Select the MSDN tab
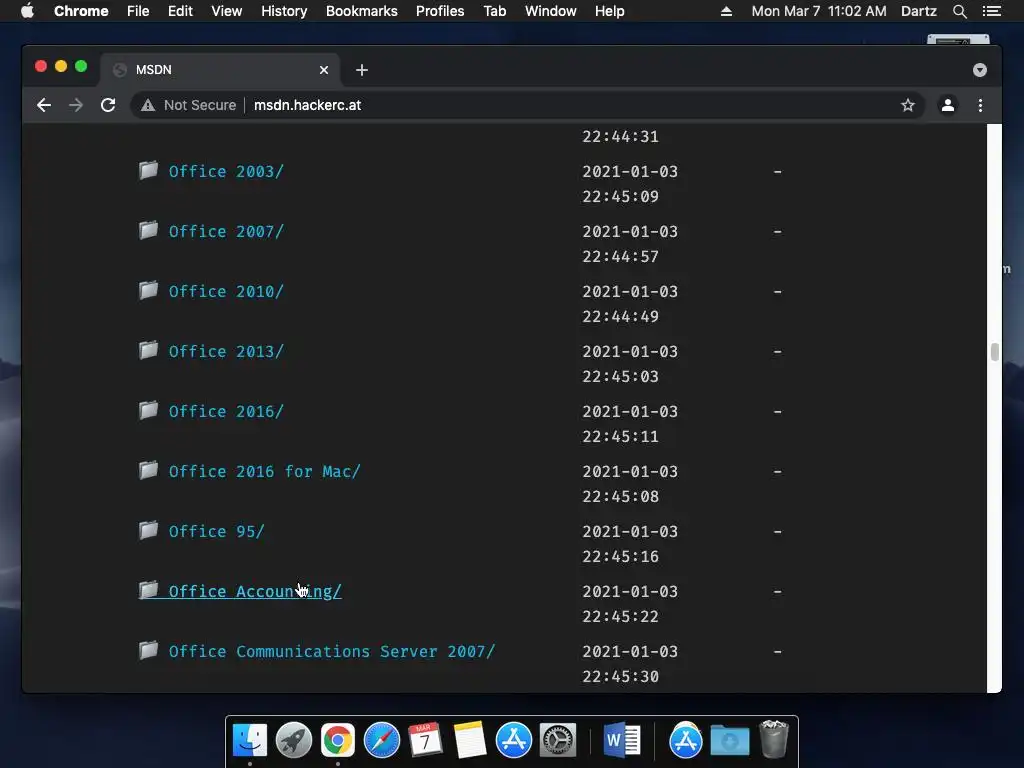Image resolution: width=1024 pixels, height=768 pixels. (x=219, y=70)
